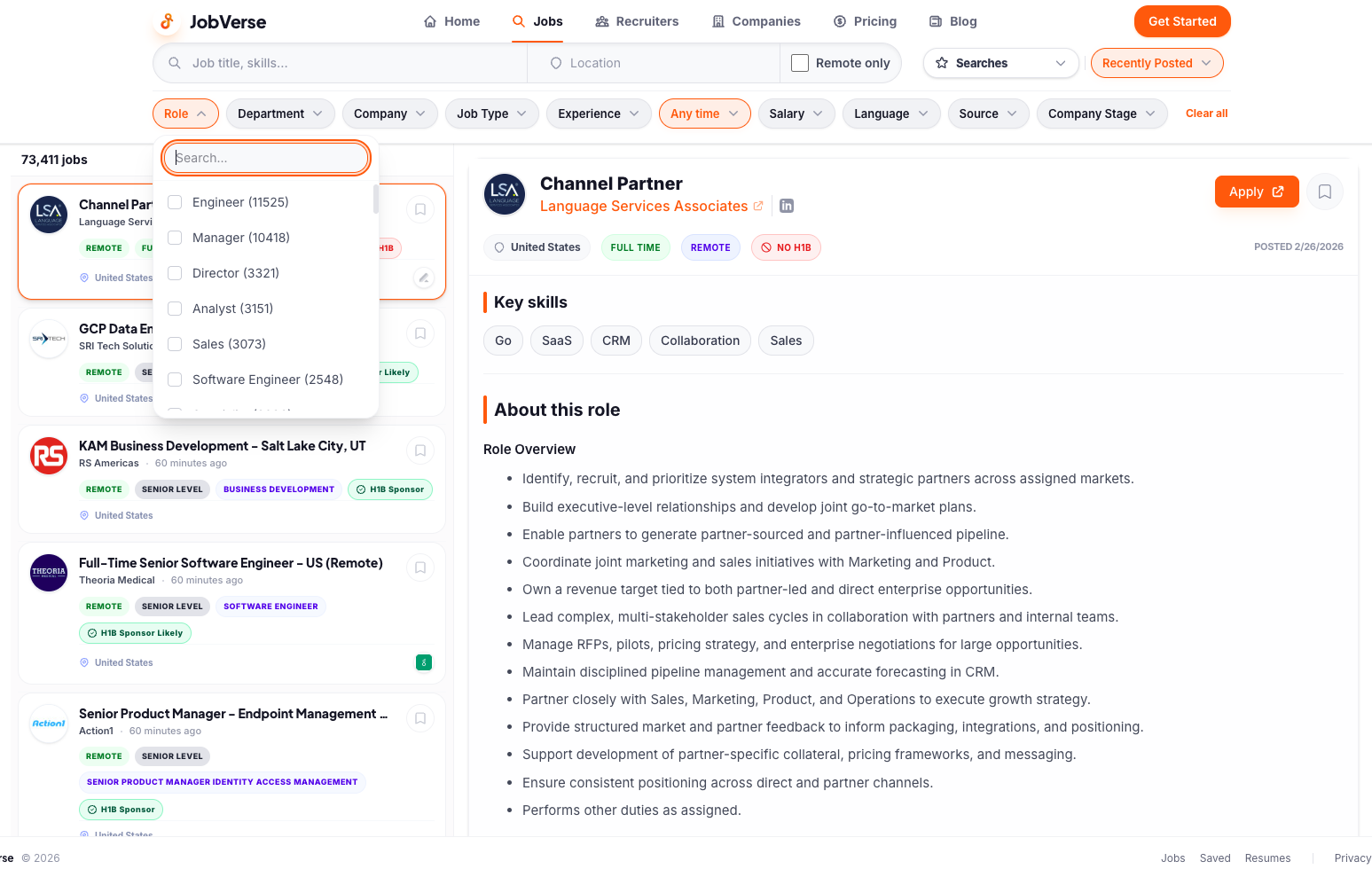
Task: Open Language Services Associates LinkedIn page
Action: pyautogui.click(x=786, y=205)
